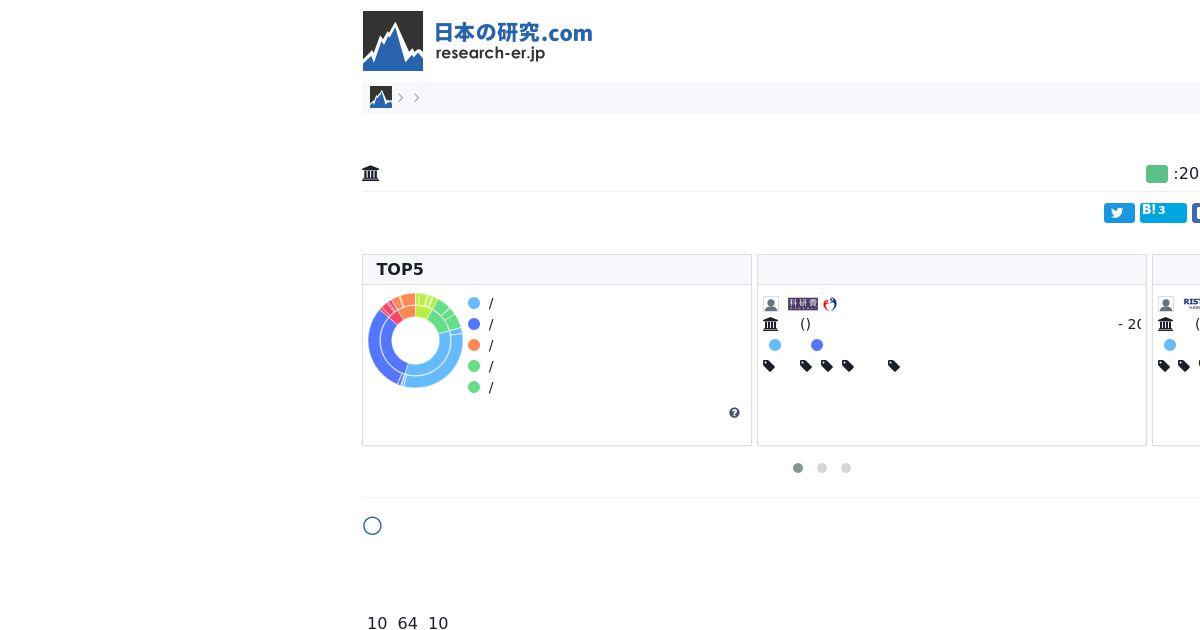Click the Hatena B! bookmark button
The height and width of the screenshot is (630, 1200).
pos(1163,212)
